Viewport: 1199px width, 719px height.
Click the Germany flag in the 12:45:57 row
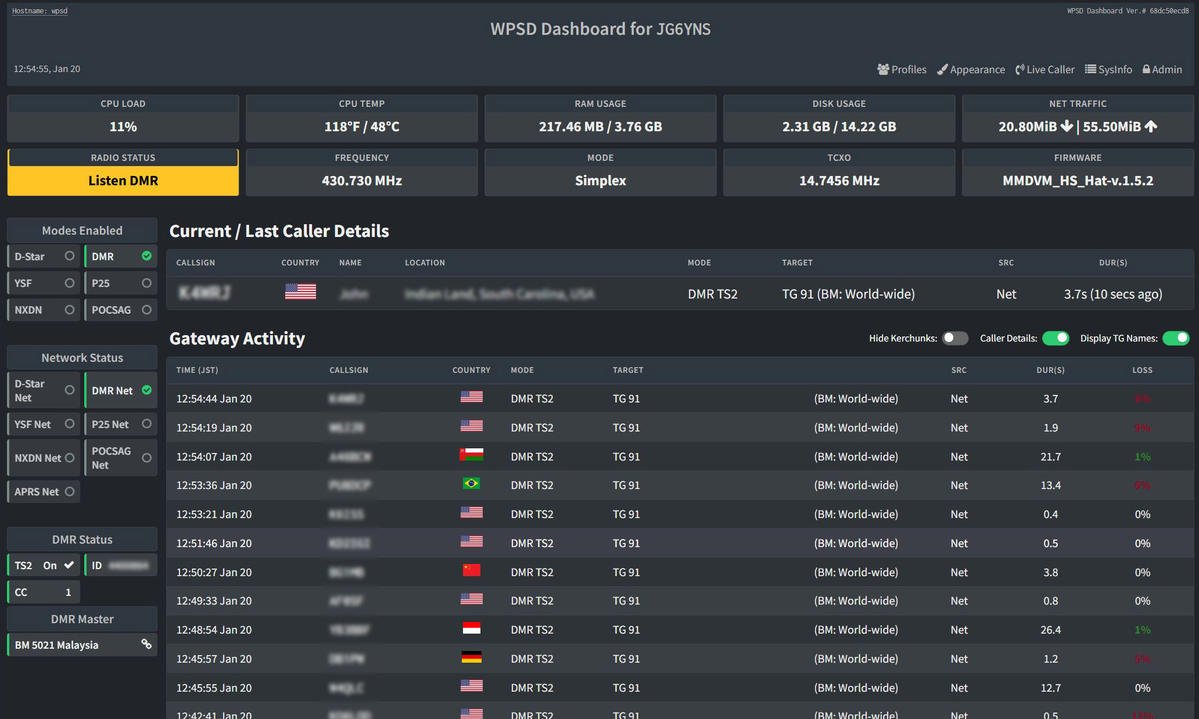pos(471,657)
